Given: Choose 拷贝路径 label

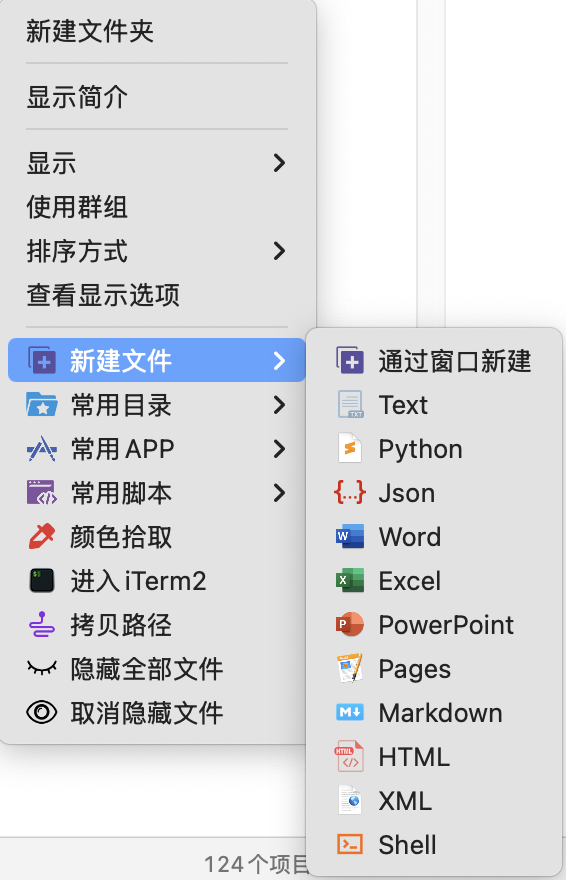Looking at the screenshot, I should click(x=121, y=625).
